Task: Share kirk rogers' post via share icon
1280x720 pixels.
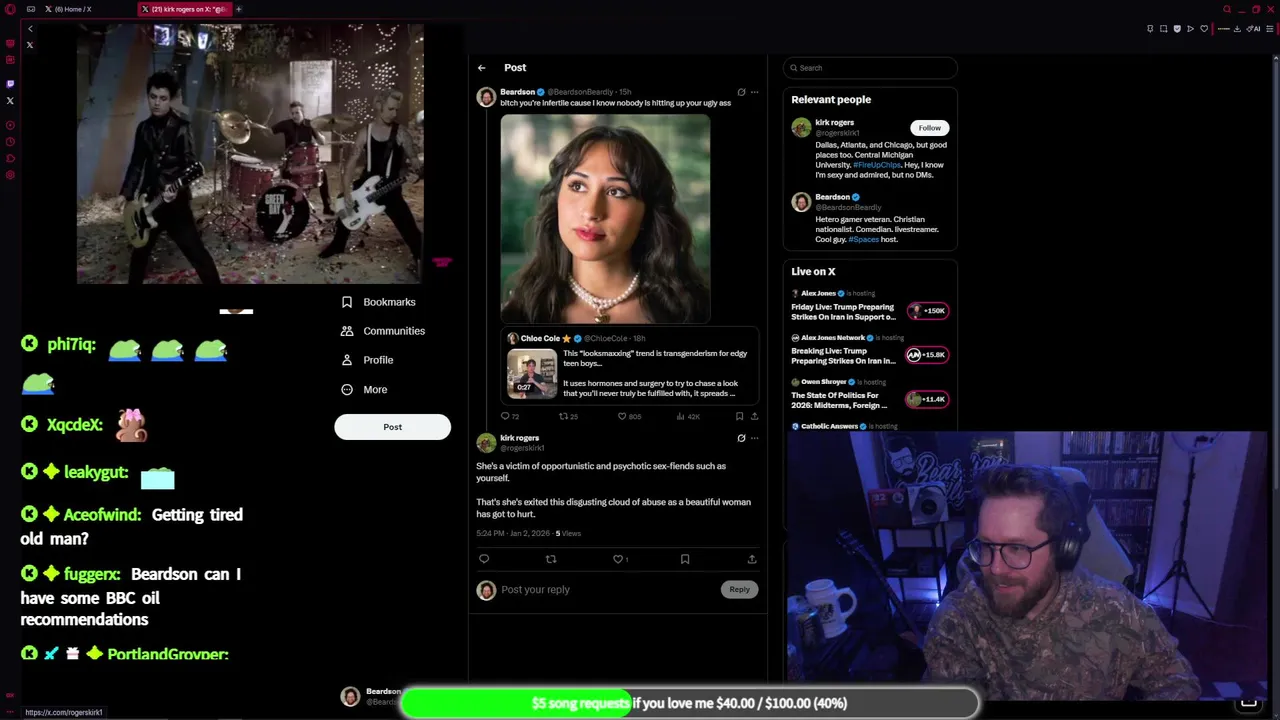Action: pyautogui.click(x=752, y=559)
